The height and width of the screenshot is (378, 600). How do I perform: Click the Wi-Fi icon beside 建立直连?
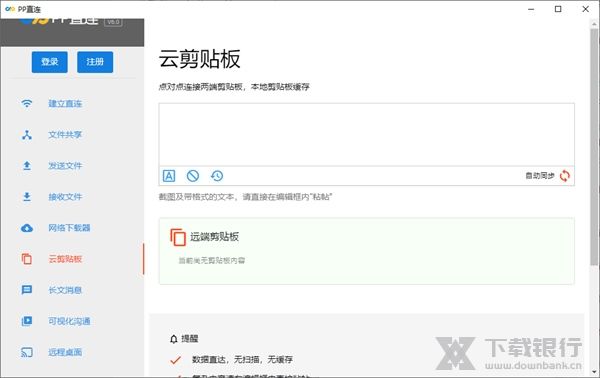27,104
